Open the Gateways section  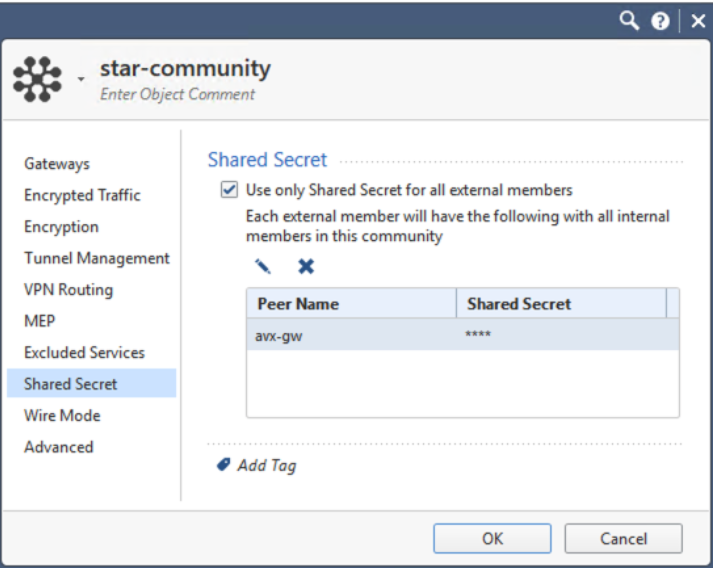point(57,164)
